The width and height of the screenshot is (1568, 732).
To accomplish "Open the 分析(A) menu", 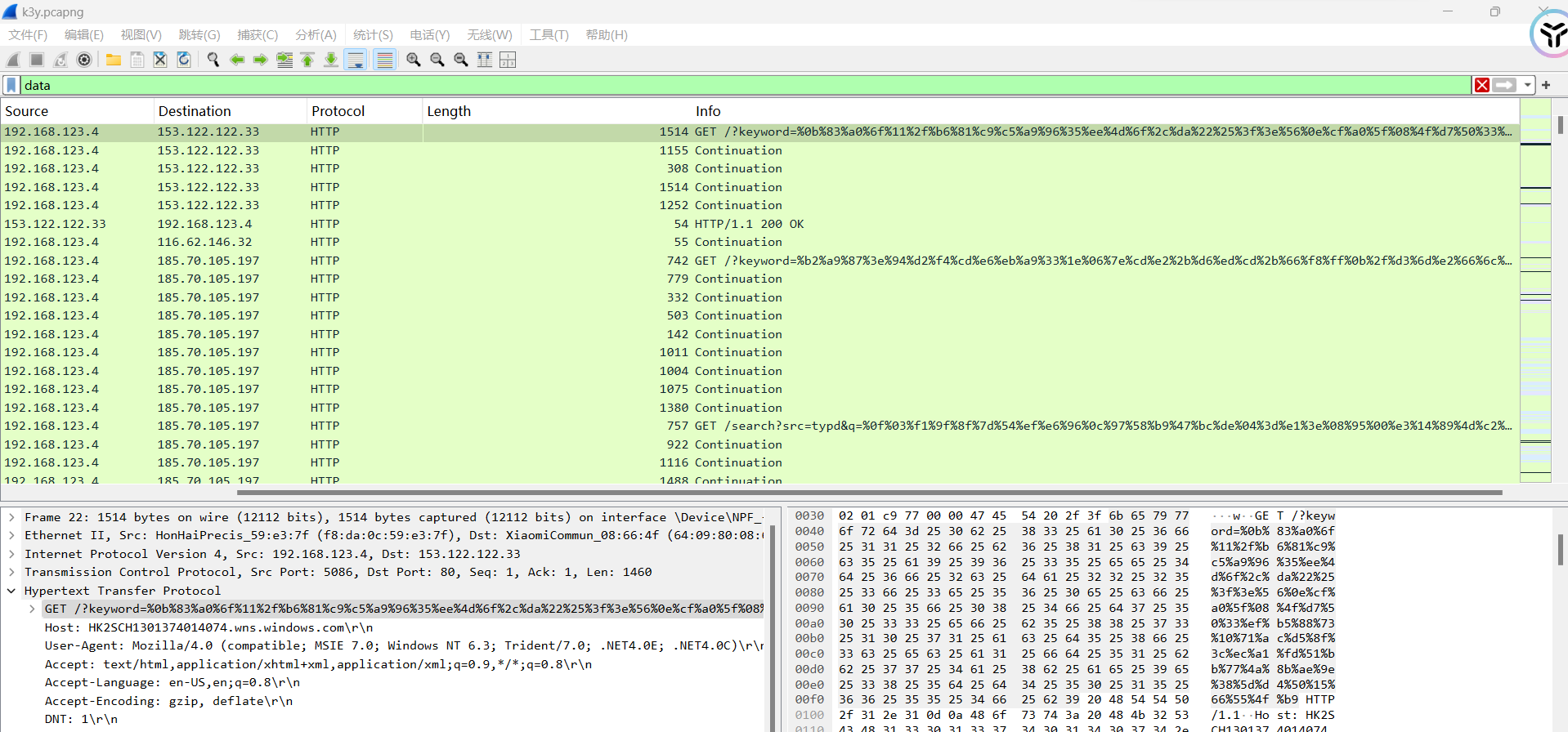I will click(316, 35).
